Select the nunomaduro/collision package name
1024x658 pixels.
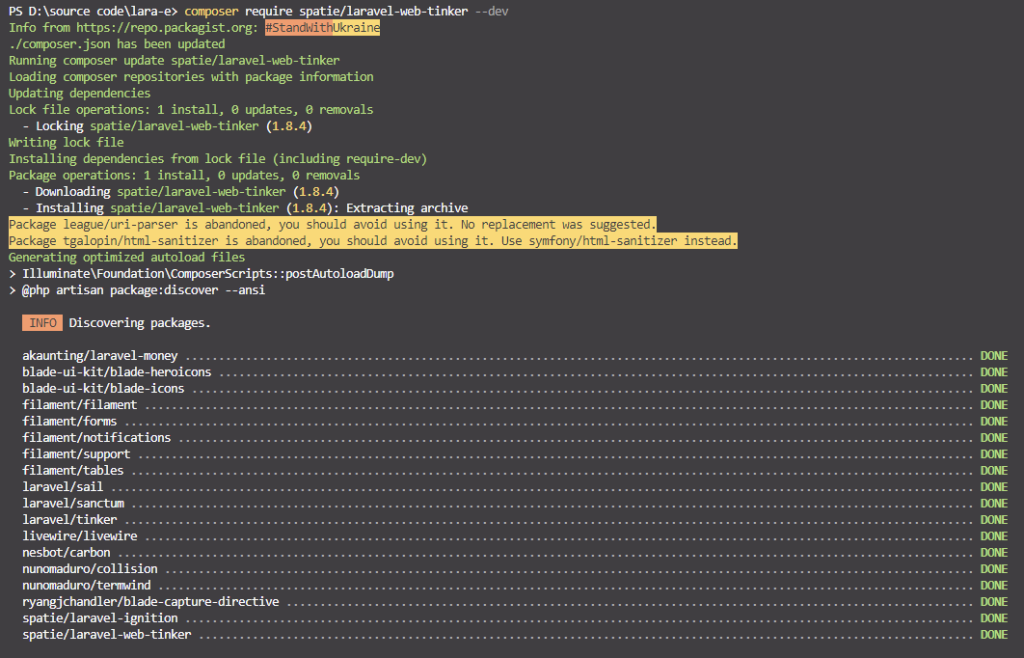click(x=89, y=568)
